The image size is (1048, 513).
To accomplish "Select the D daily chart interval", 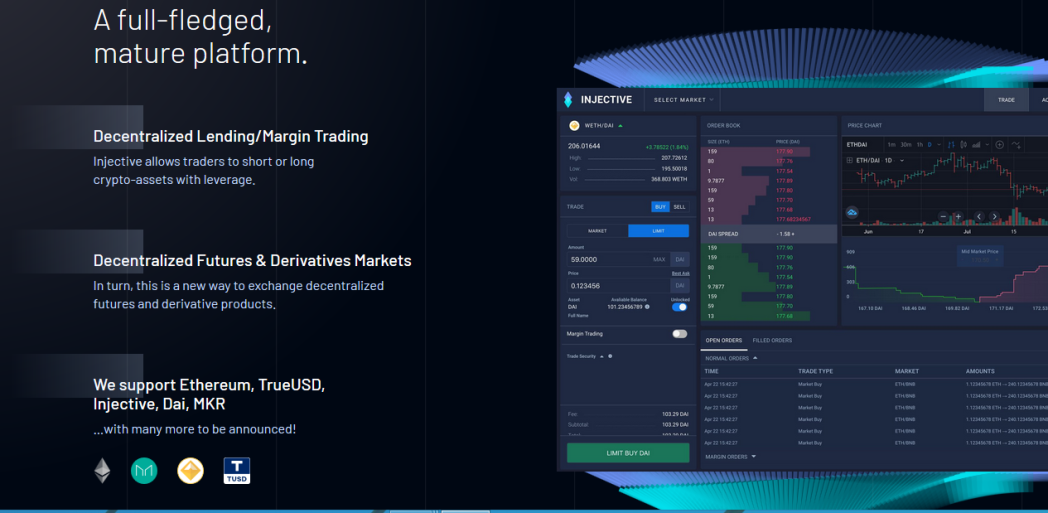I will (x=930, y=144).
